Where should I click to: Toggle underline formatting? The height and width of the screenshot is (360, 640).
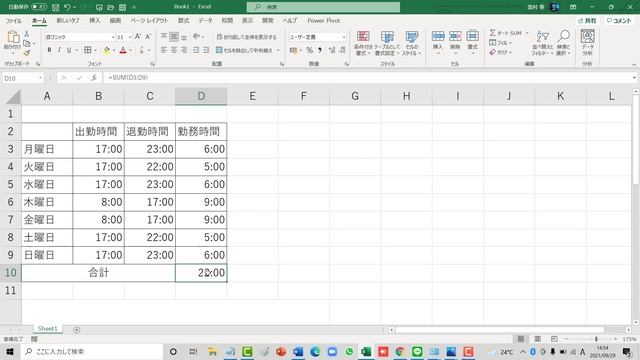coord(69,50)
